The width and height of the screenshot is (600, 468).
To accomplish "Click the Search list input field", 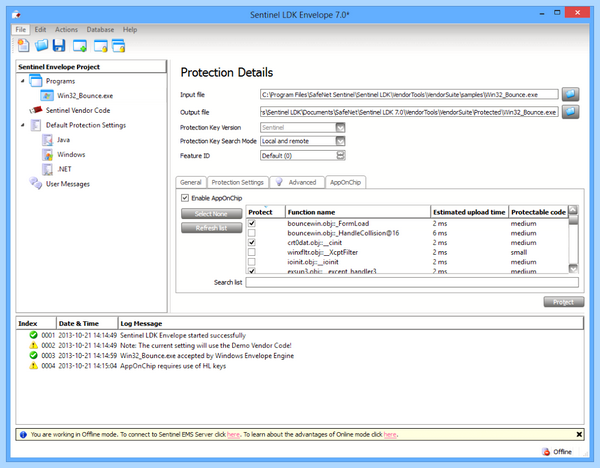I will click(412, 282).
